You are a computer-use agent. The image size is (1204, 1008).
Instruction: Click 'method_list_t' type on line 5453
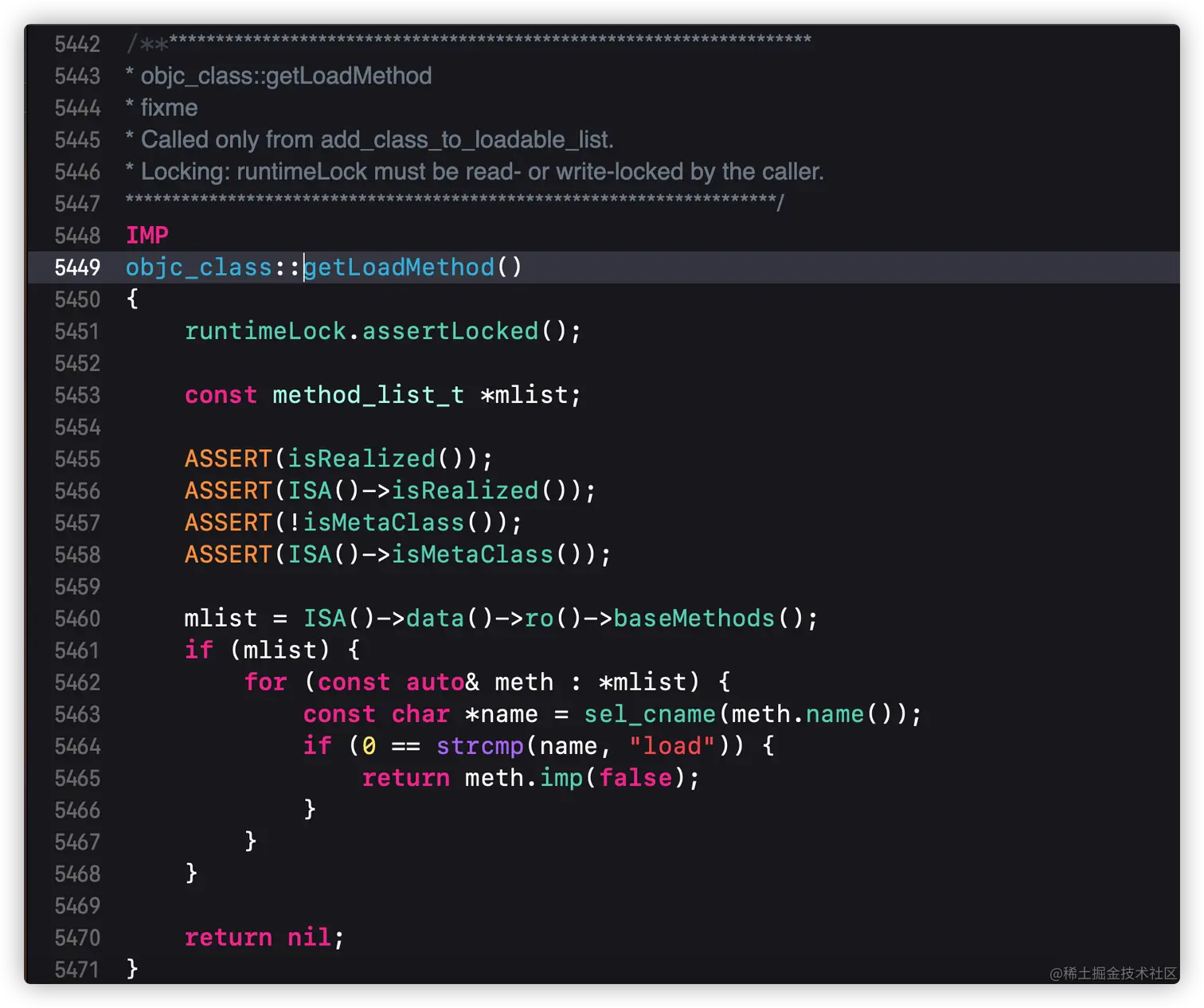click(x=369, y=395)
